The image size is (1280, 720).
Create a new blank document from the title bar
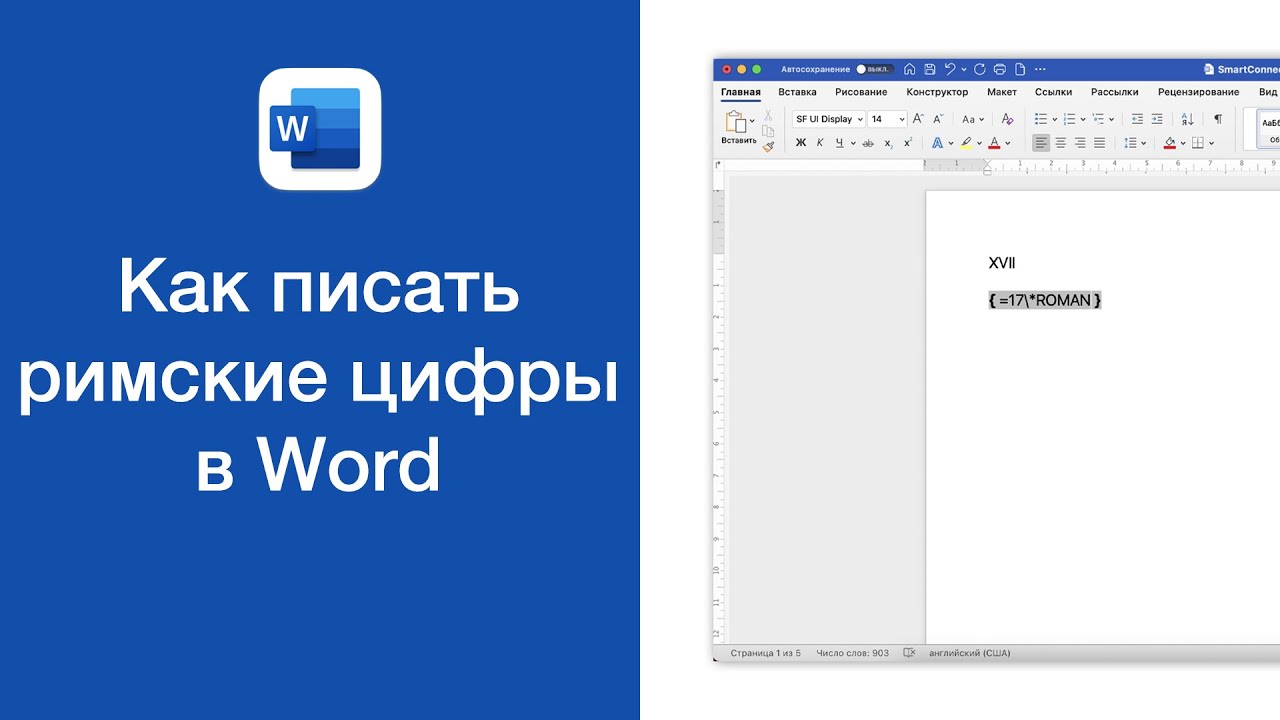click(1020, 69)
